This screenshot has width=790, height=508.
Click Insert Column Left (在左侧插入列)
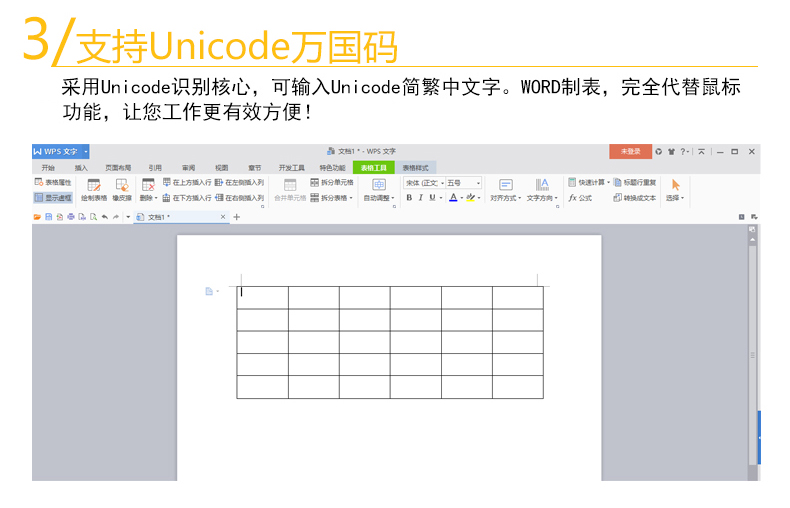[x=238, y=183]
